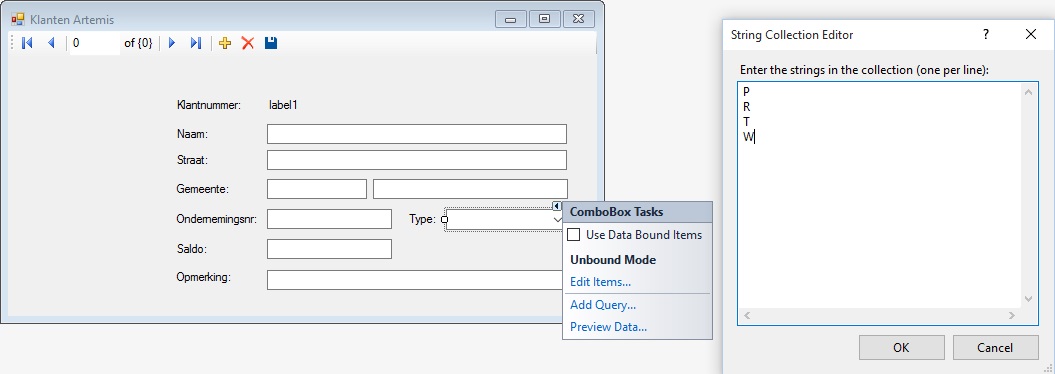Click the line containing W
This screenshot has height=374, width=1055.
tap(748, 137)
